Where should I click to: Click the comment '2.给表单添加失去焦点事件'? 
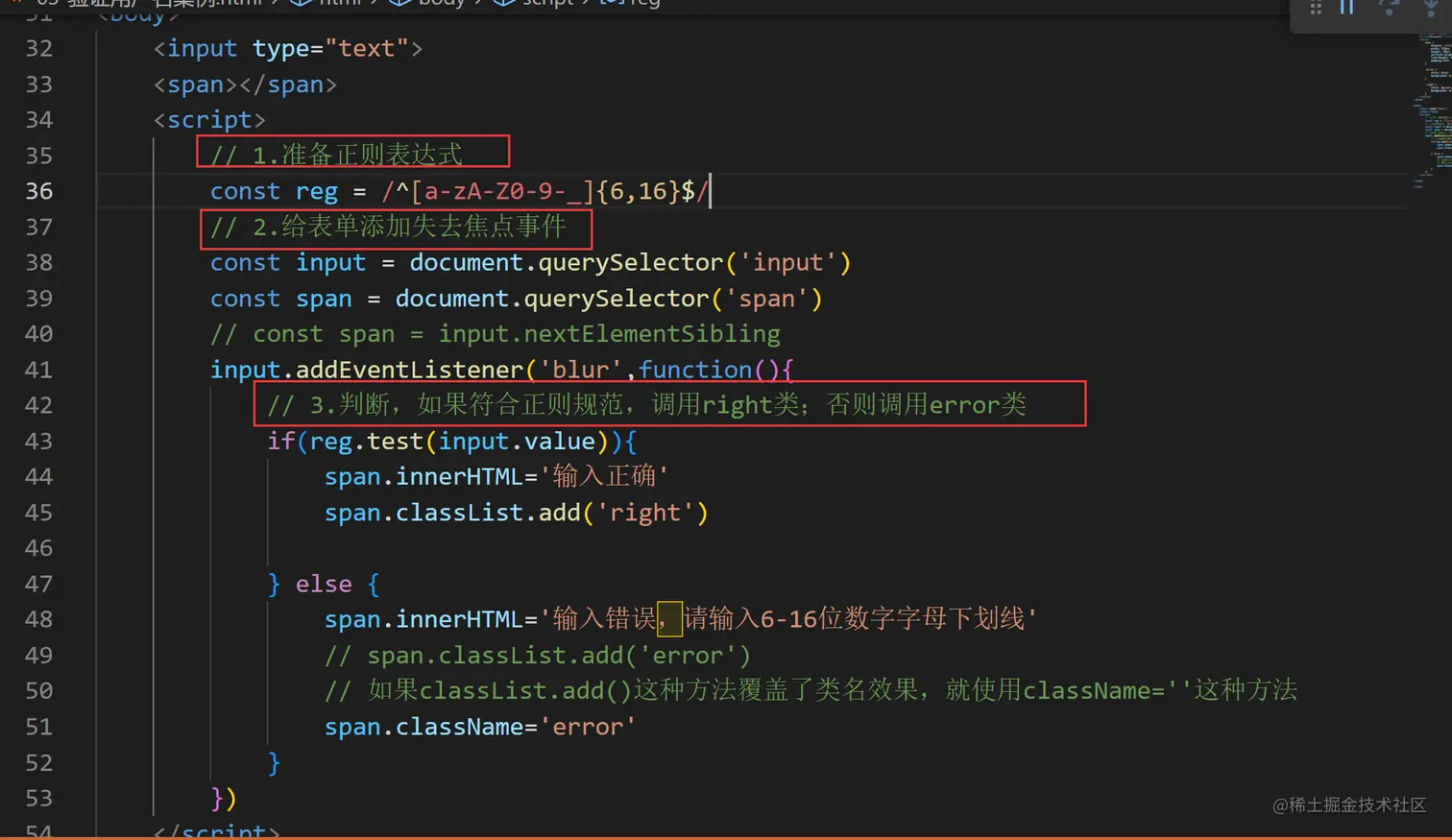click(x=388, y=227)
